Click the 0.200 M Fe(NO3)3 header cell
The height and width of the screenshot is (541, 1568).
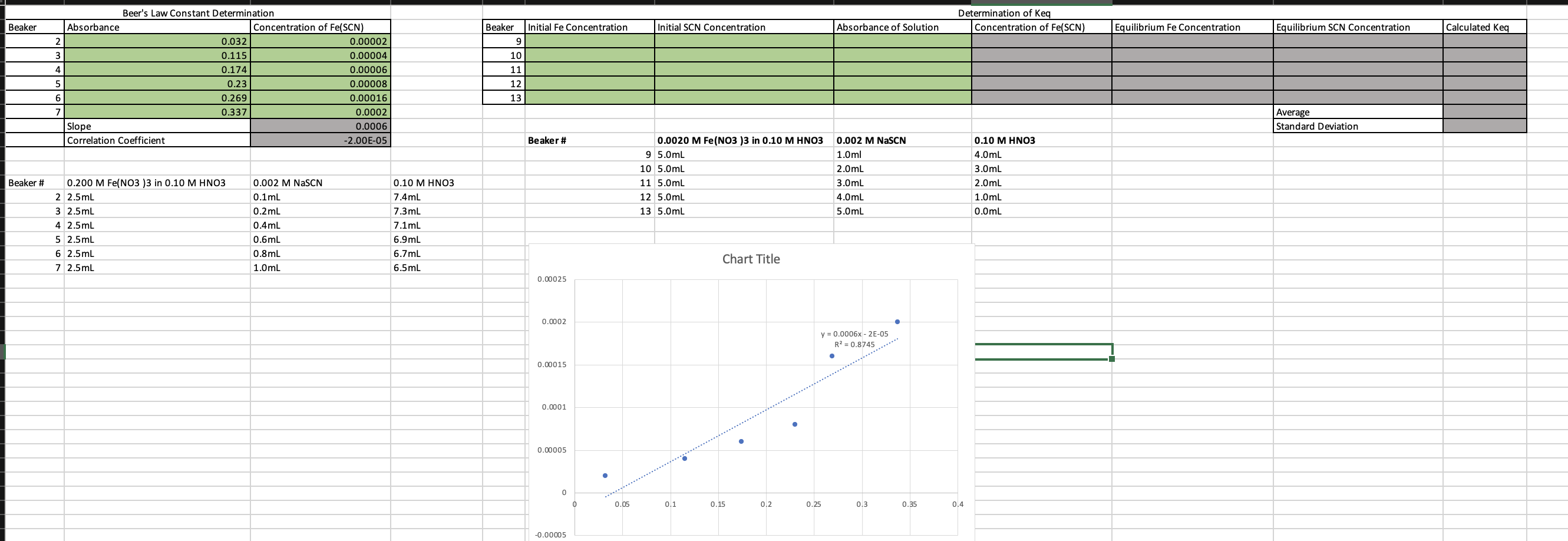pos(157,183)
